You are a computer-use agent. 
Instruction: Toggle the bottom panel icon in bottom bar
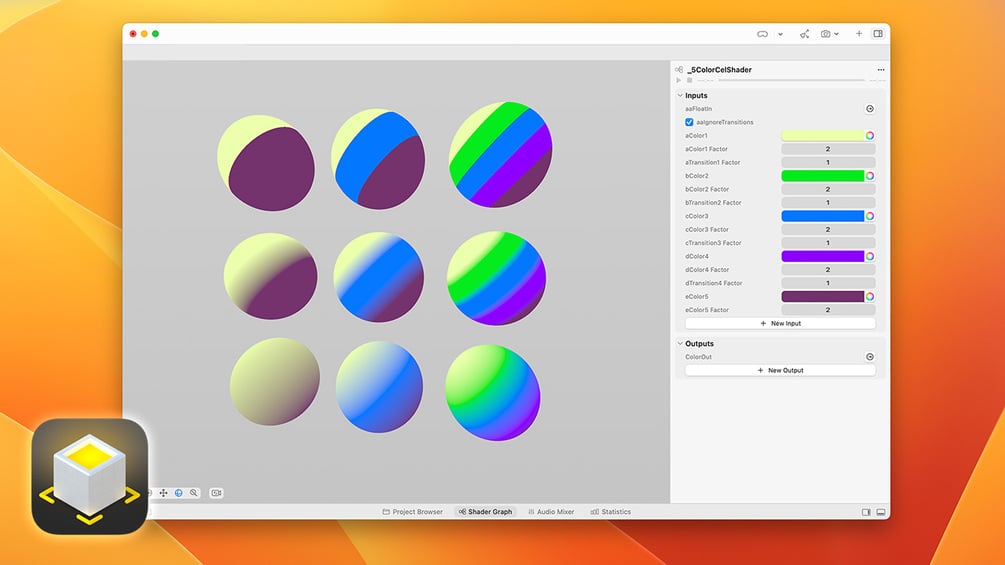pyautogui.click(x=881, y=512)
